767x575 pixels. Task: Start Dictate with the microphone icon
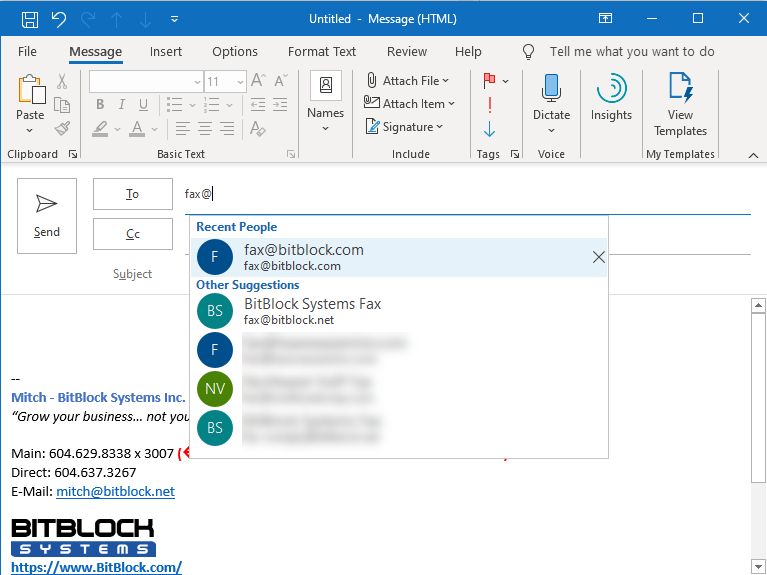coord(551,89)
